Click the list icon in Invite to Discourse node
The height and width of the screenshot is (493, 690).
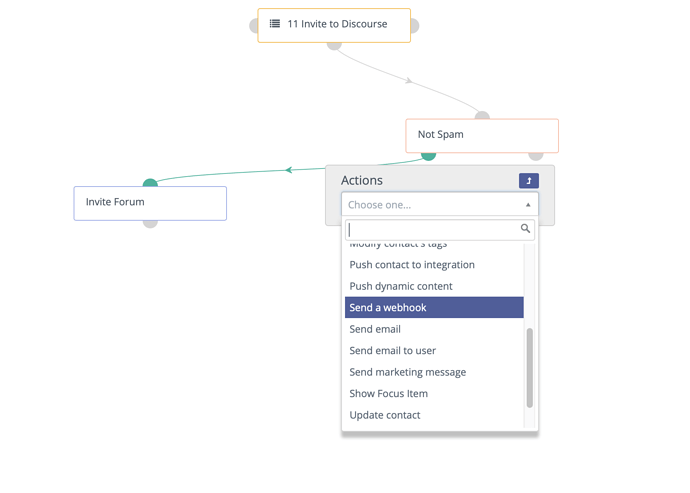point(275,24)
